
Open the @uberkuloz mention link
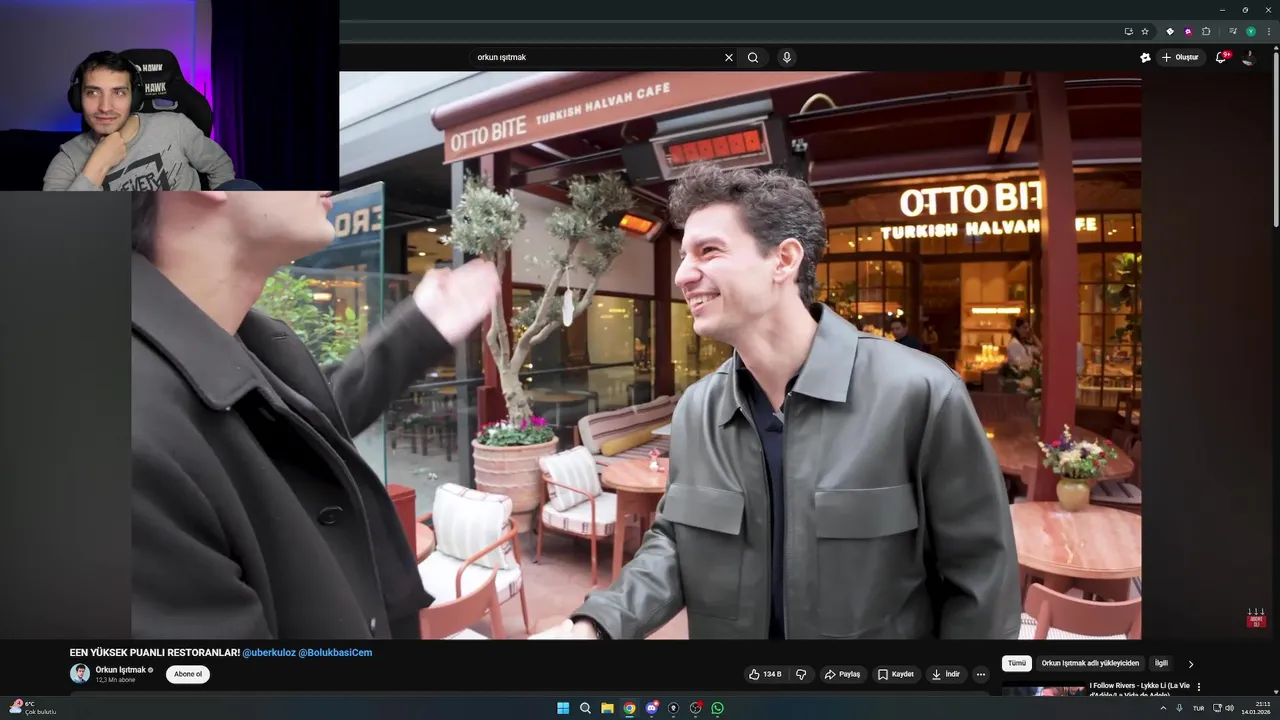click(x=269, y=653)
